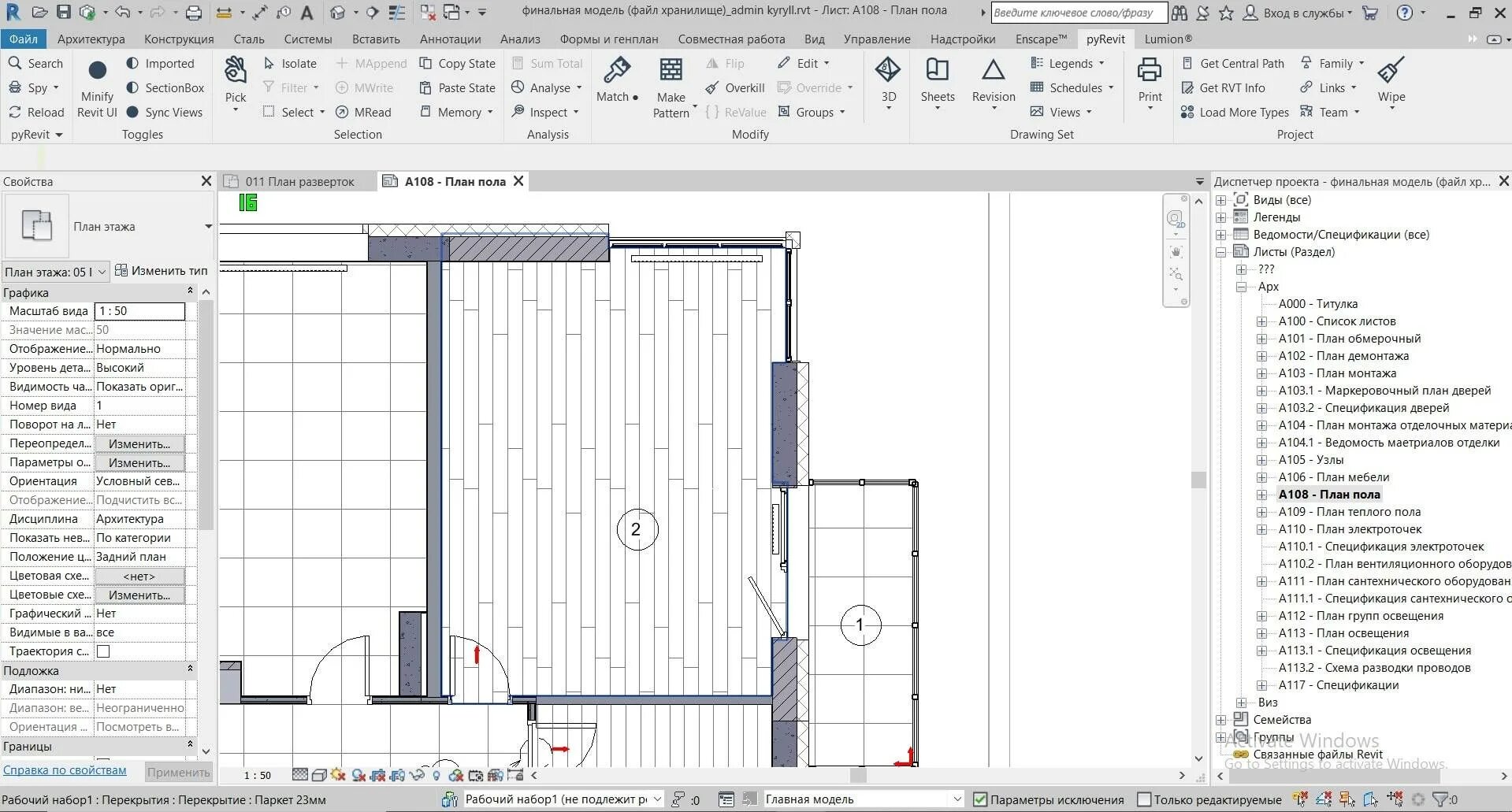Viewport: 1512px width, 812px height.
Task: Click Изменить for Переопределения видимости
Action: (x=139, y=443)
